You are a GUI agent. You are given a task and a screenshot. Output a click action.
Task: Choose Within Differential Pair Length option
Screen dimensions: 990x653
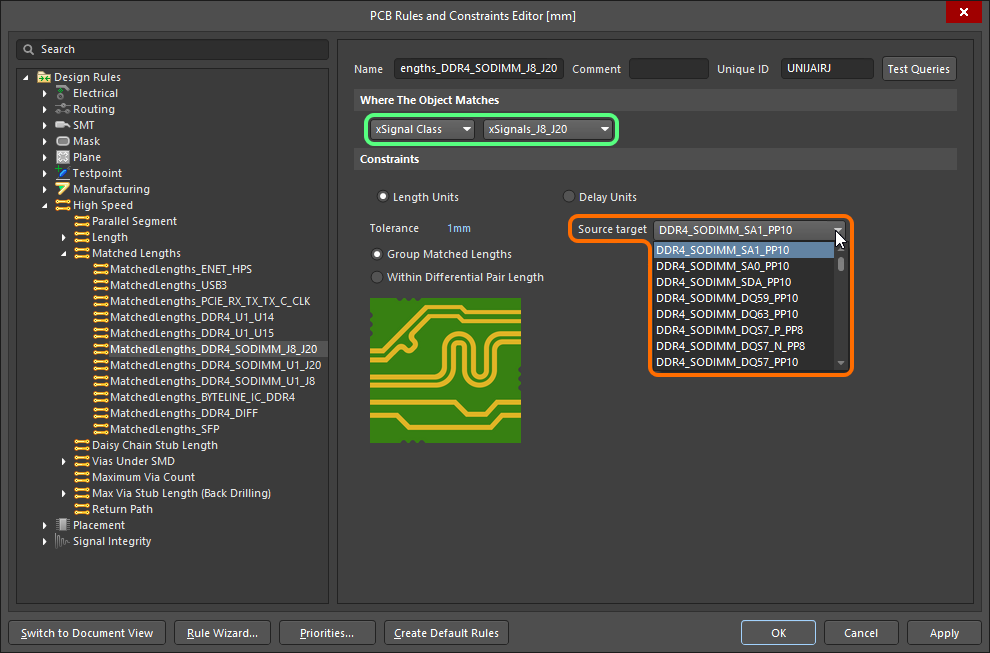[x=377, y=277]
